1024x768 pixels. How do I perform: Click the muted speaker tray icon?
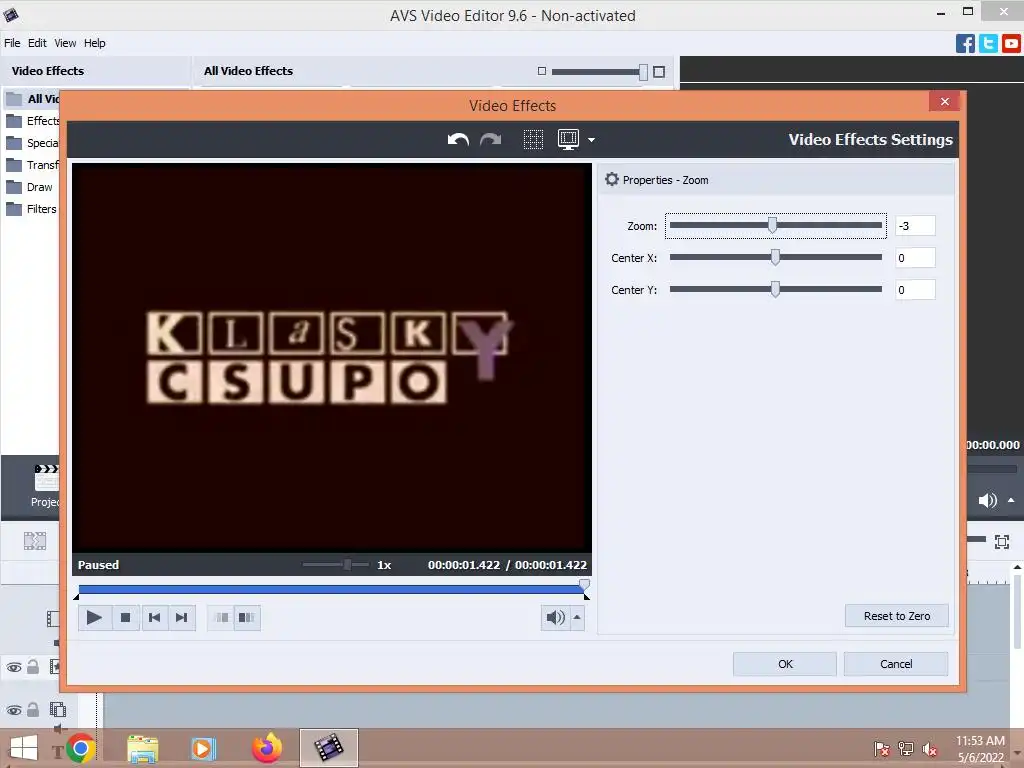click(930, 749)
